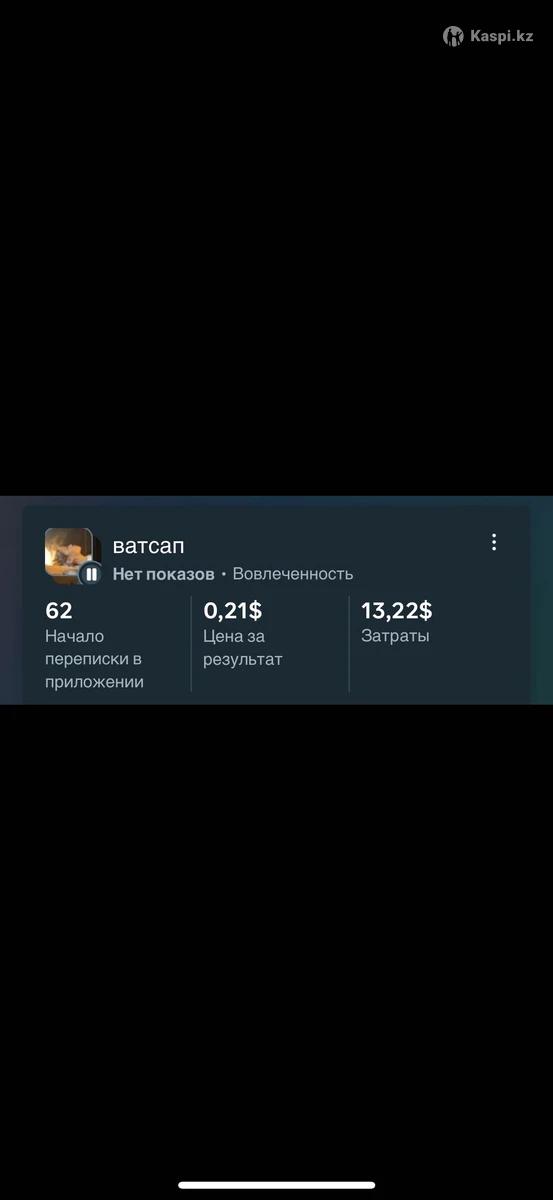This screenshot has width=553, height=1200.
Task: Click the Затраты label
Action: pyautogui.click(x=395, y=636)
